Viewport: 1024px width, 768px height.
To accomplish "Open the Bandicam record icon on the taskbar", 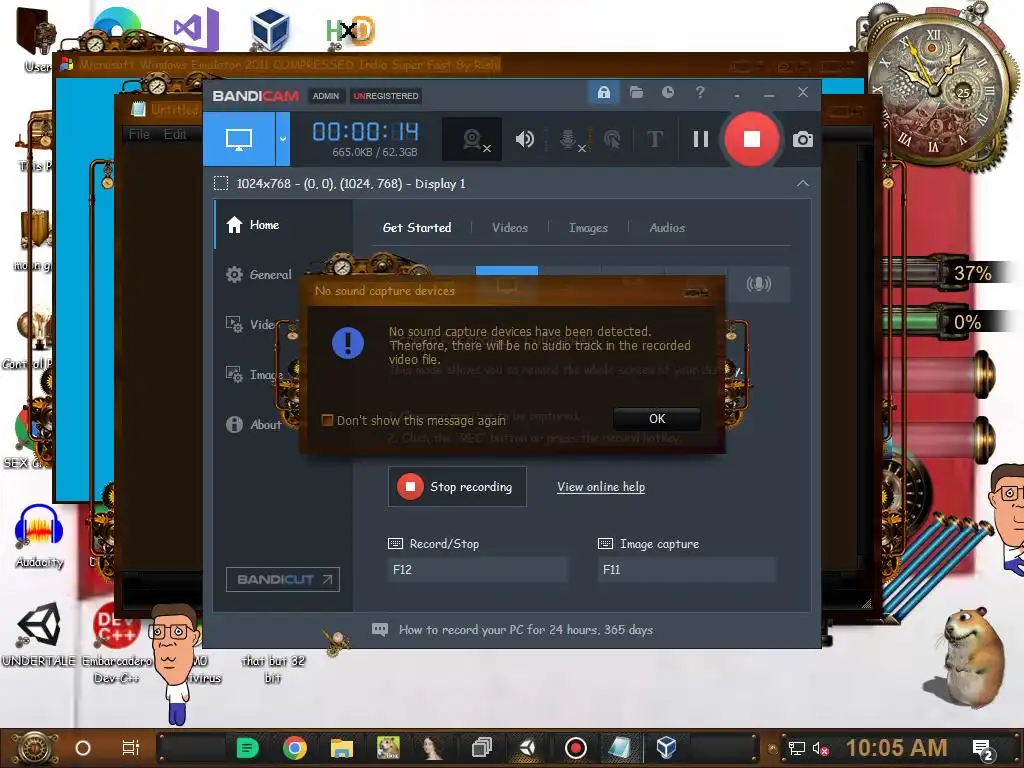I will [x=575, y=748].
